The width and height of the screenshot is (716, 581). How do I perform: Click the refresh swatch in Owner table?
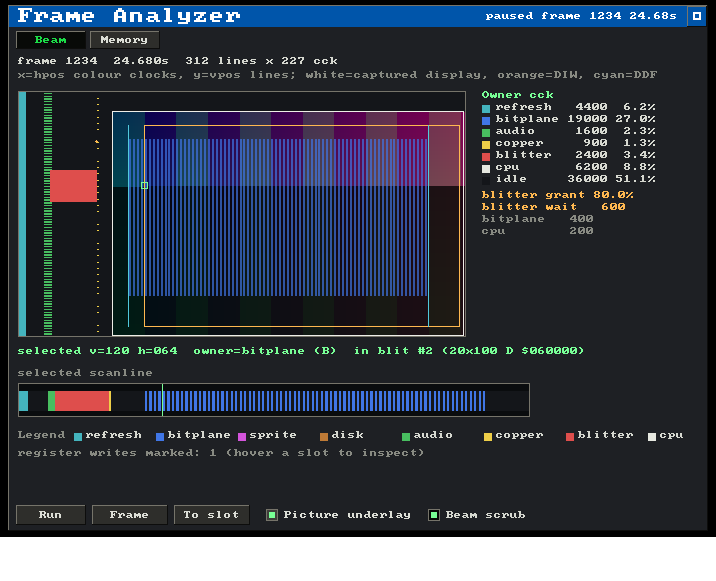486,109
